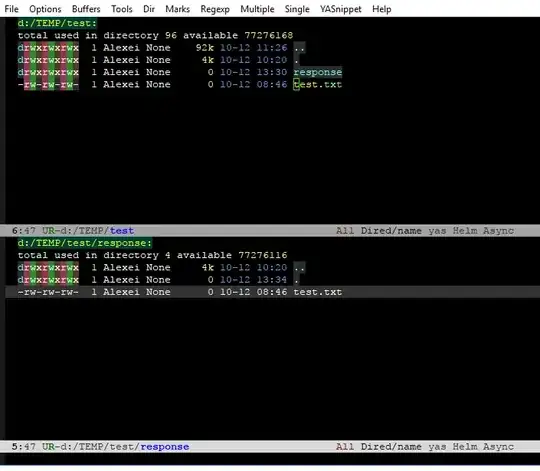The image size is (540, 471).
Task: Open the Options menu
Action: point(45,9)
